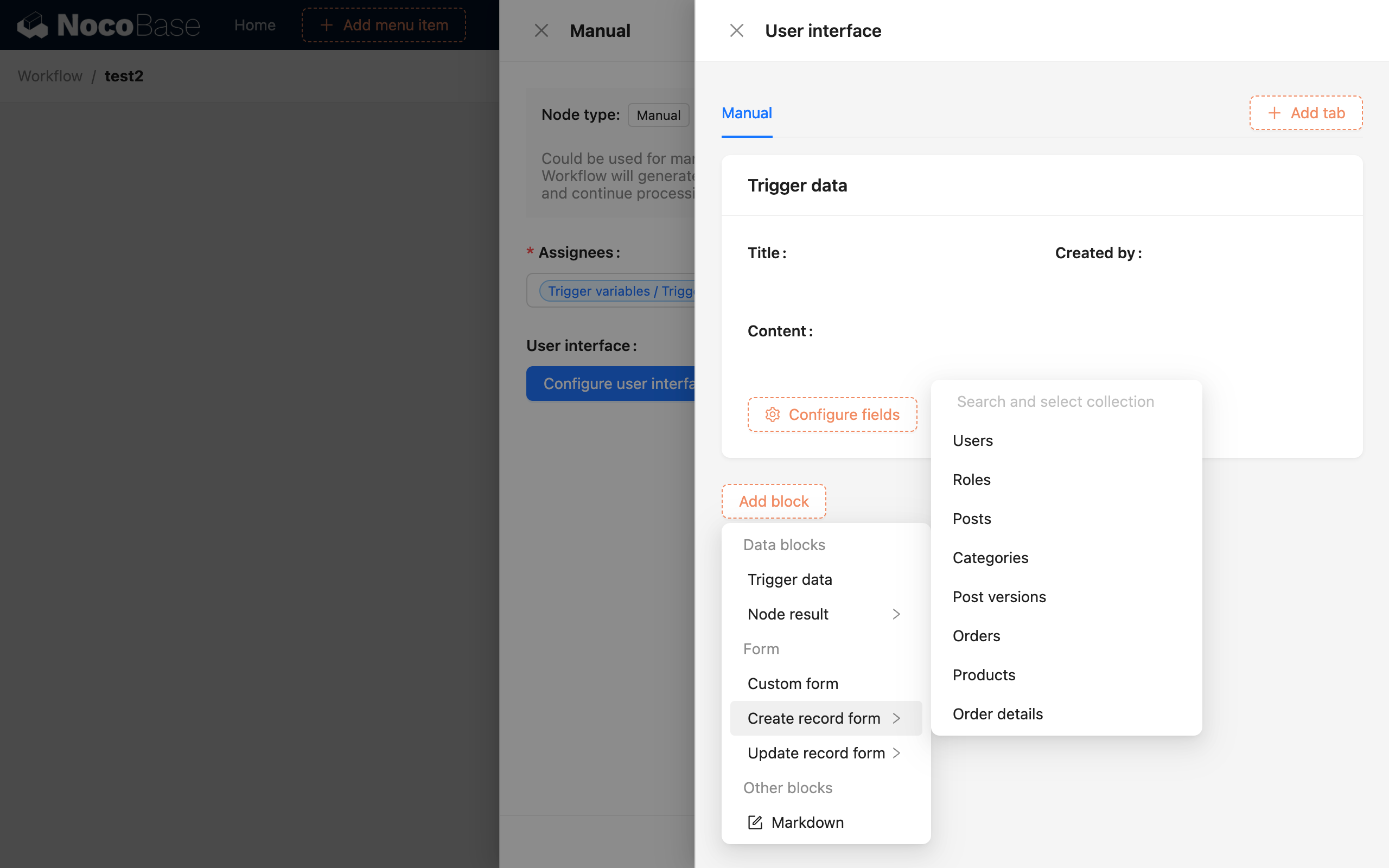Click the search and select collection field
This screenshot has height=868, width=1389.
pos(1055,401)
